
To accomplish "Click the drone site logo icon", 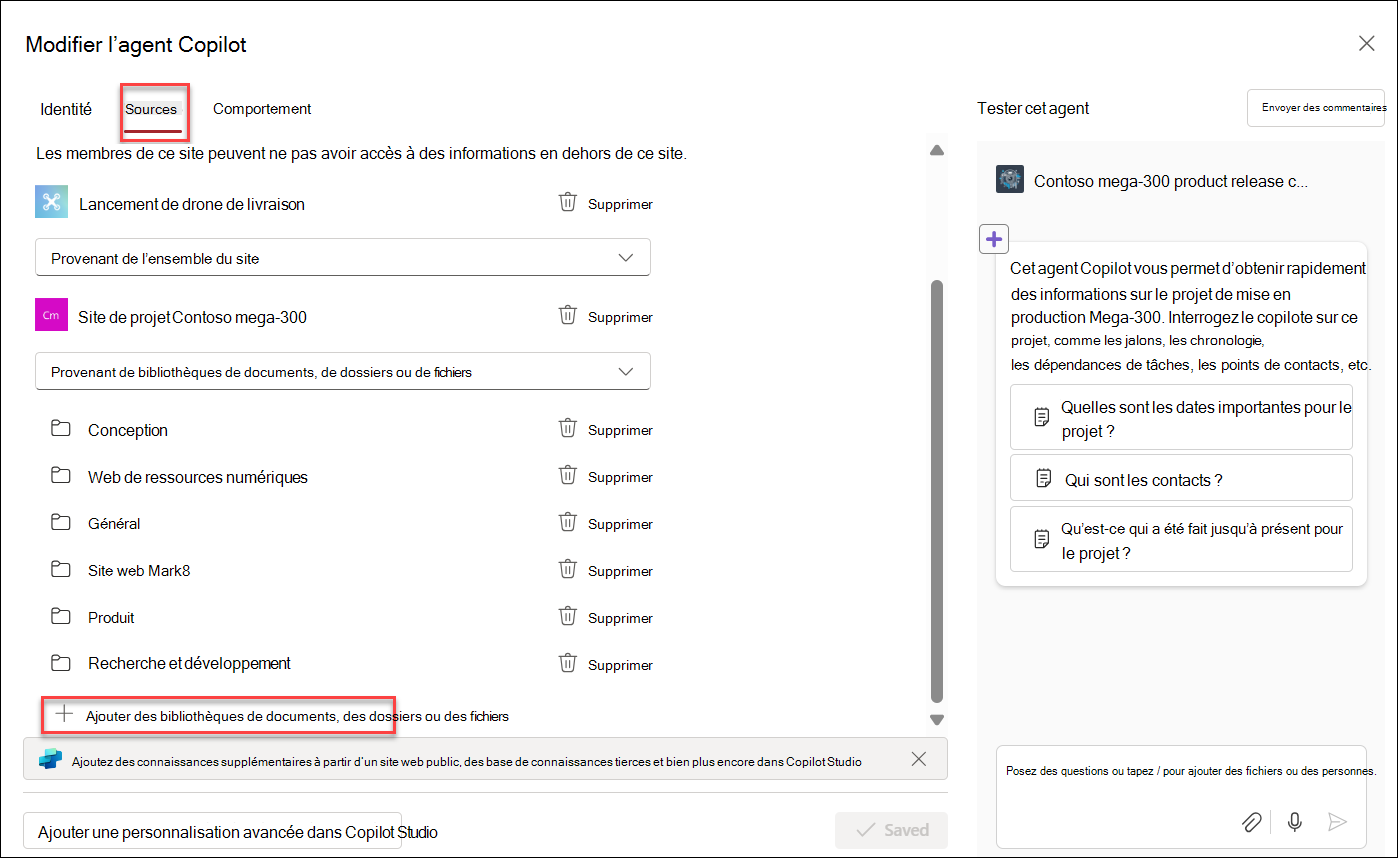I will point(51,202).
